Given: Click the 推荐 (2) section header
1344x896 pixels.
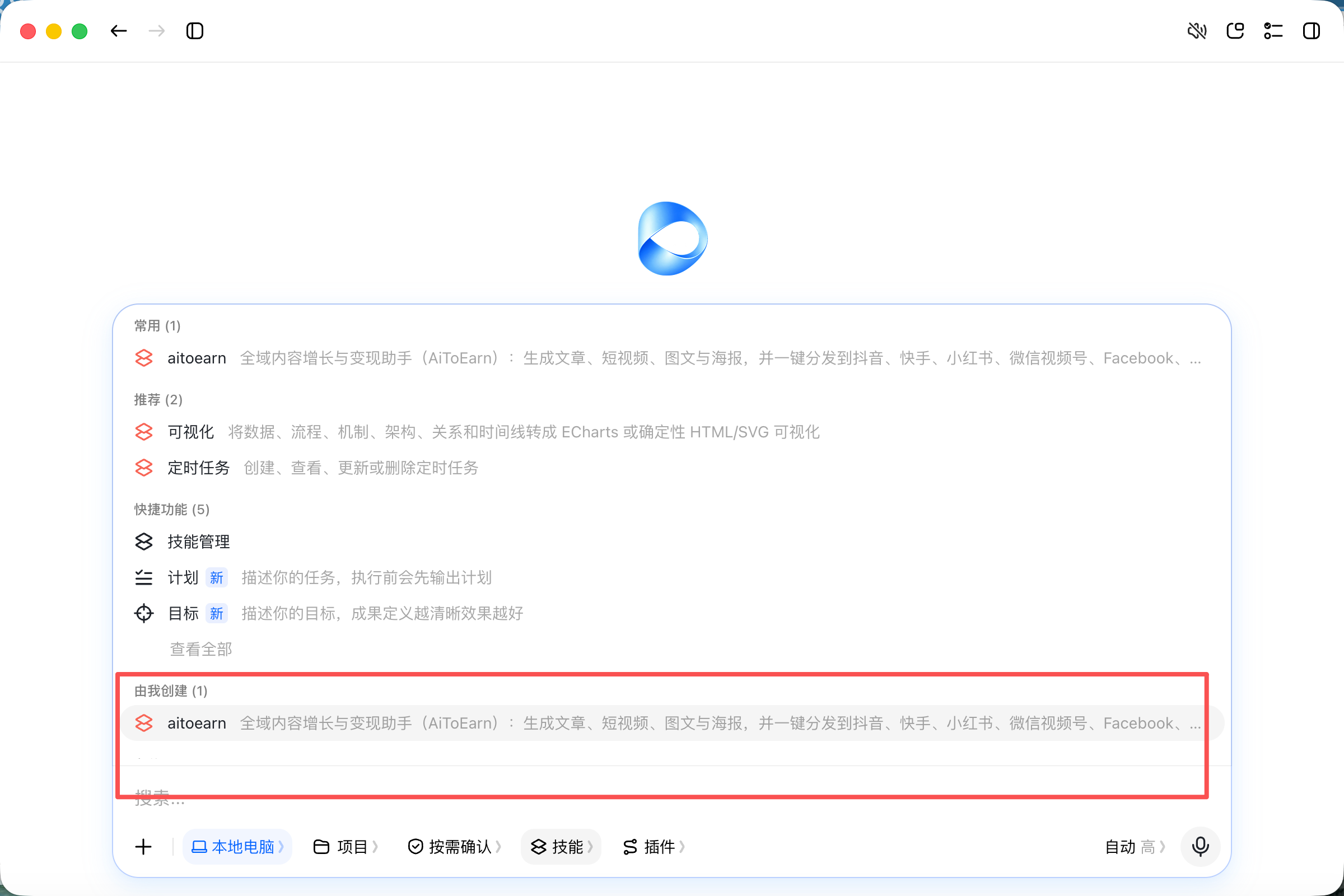Looking at the screenshot, I should pos(158,400).
